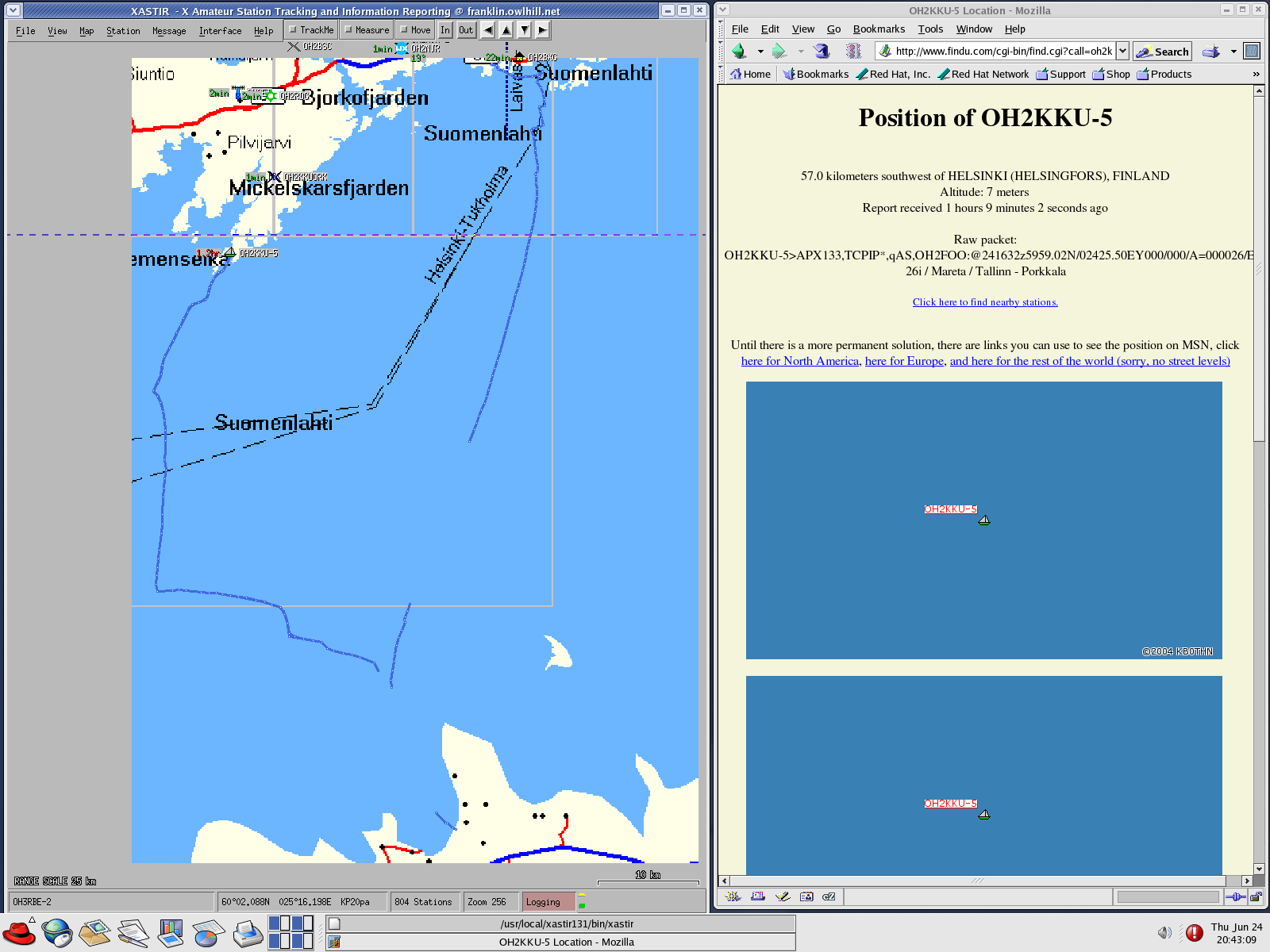Launch word processor from panel

coord(133,932)
